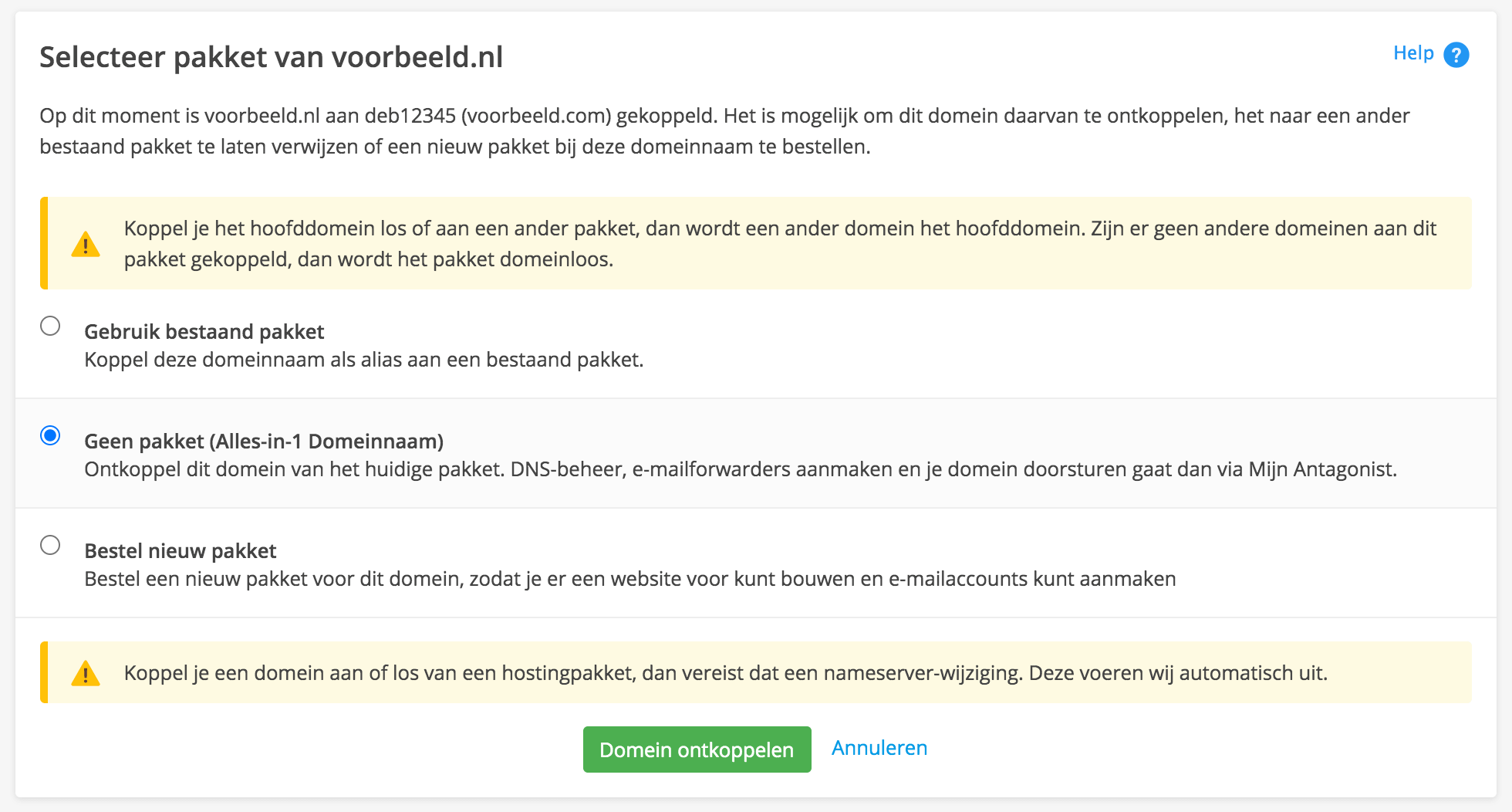The image size is (1512, 812).
Task: Click the description 'Bestel een nieuw pakket voor dit domein'
Action: pos(630,579)
